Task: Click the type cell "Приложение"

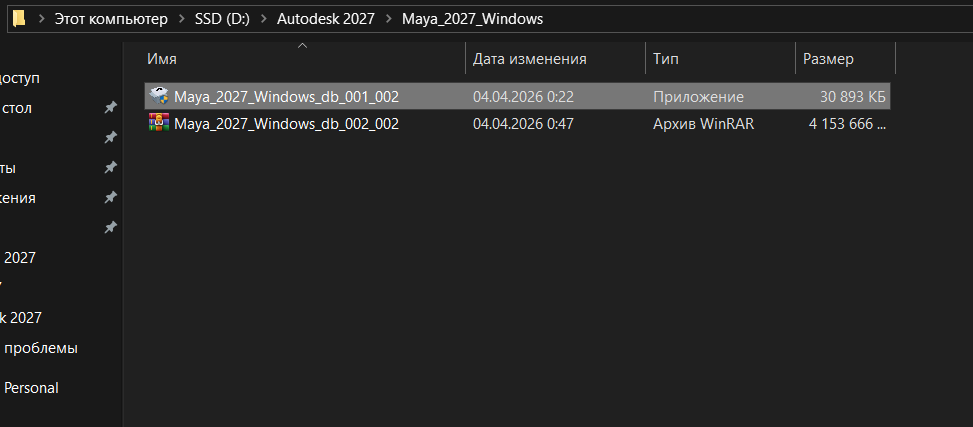Action: coord(698,97)
